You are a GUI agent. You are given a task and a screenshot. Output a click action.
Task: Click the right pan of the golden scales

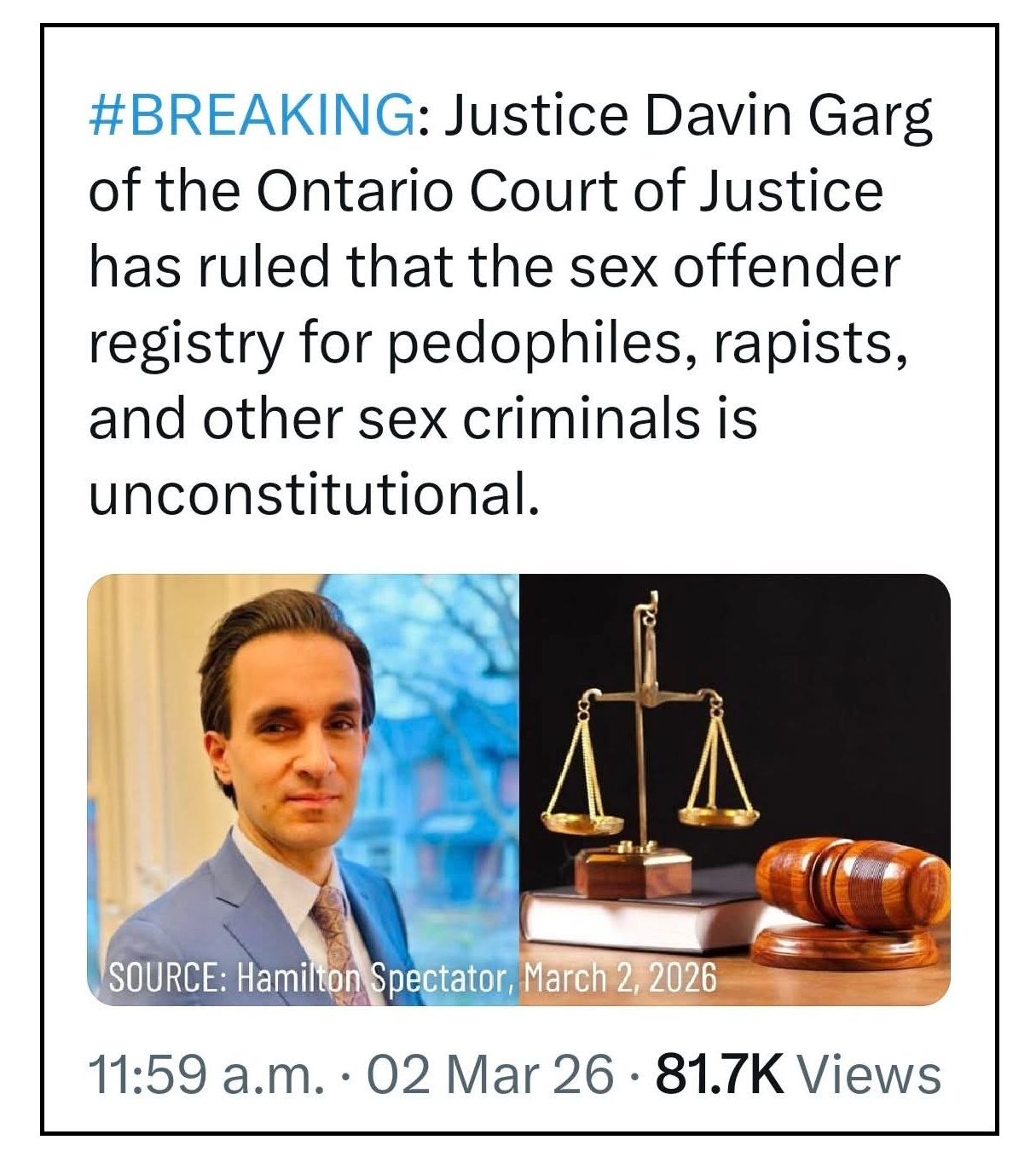coord(718,815)
